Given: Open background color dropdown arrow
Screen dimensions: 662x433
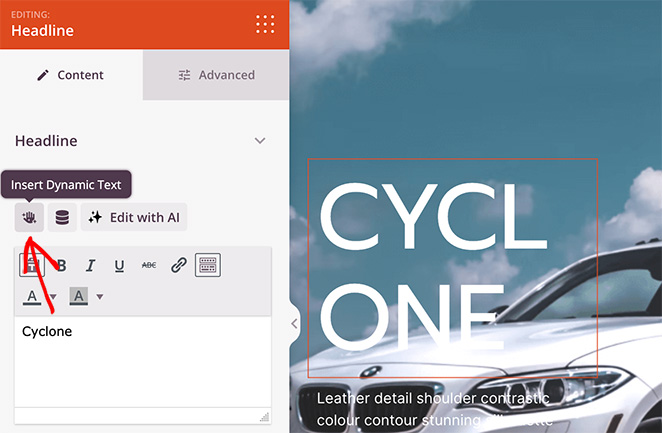Looking at the screenshot, I should [x=99, y=297].
